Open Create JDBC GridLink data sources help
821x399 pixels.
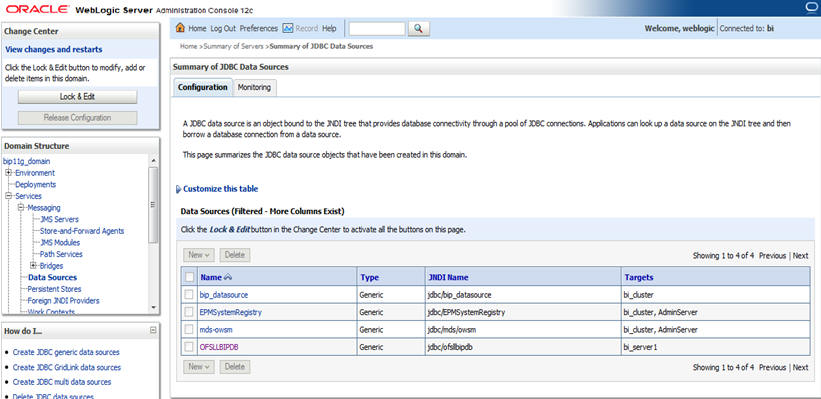(x=67, y=368)
